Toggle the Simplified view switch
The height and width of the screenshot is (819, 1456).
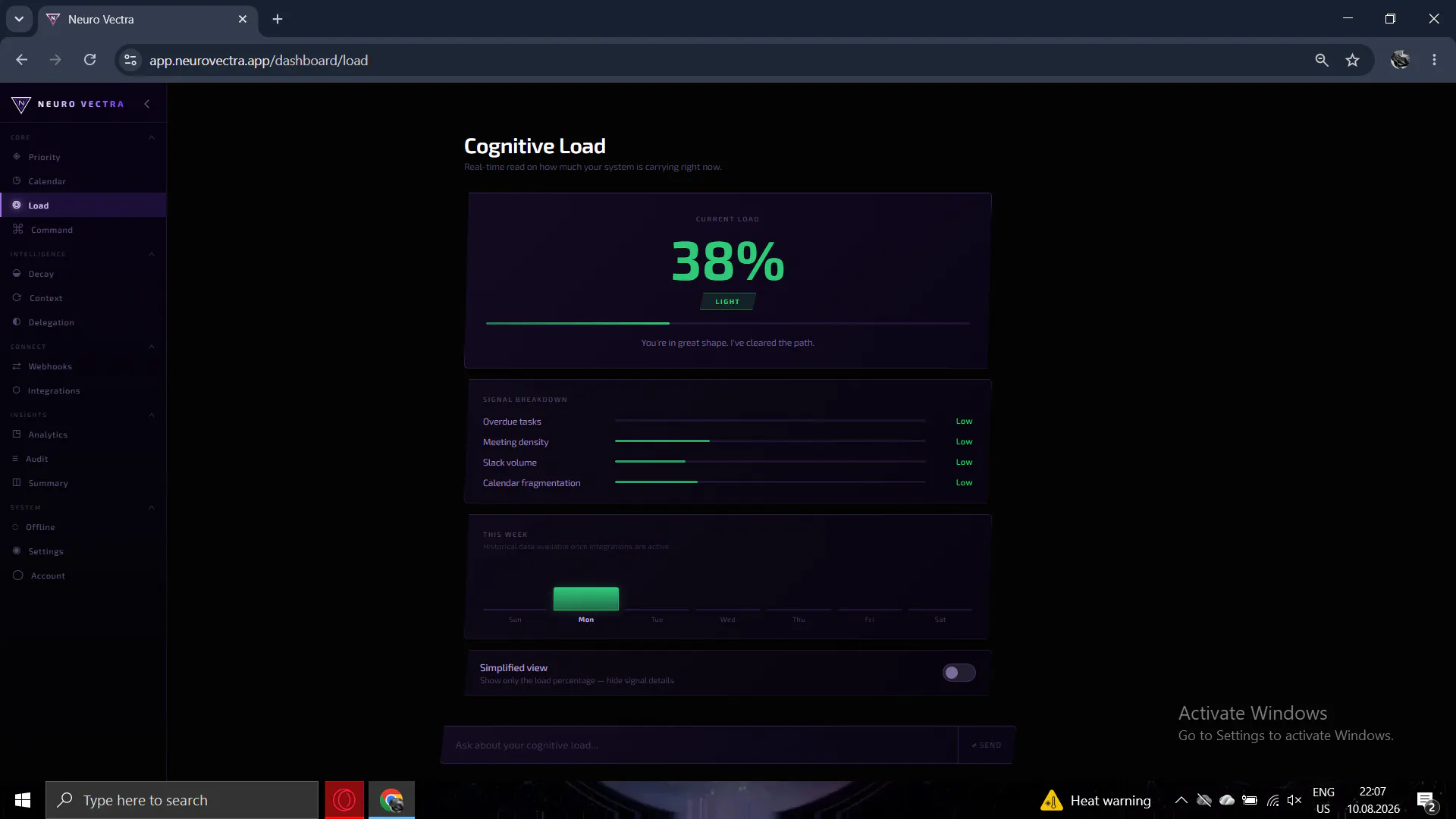click(959, 673)
